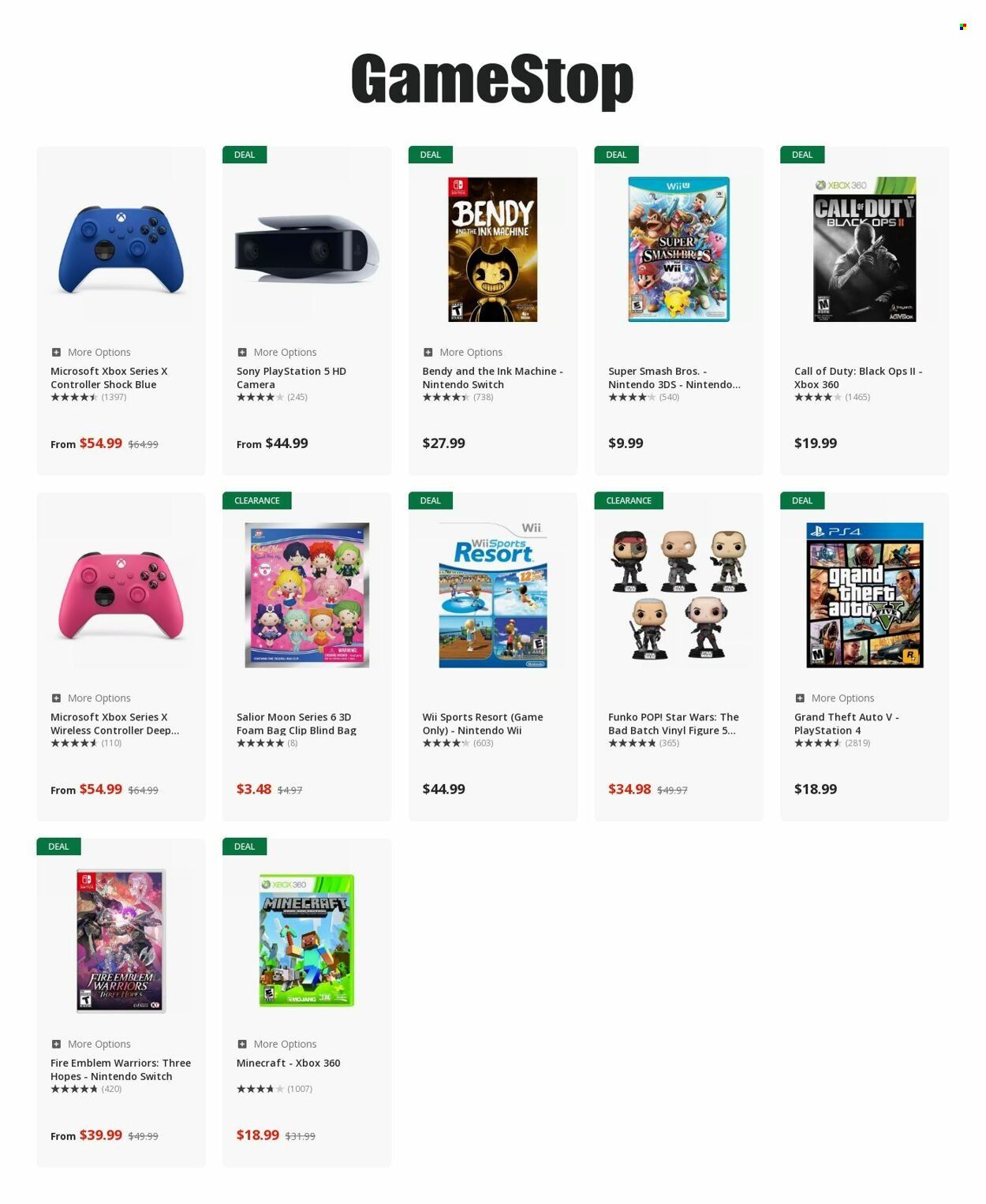Click the GameStop logo
Screen dimensions: 986x1204
492,80
